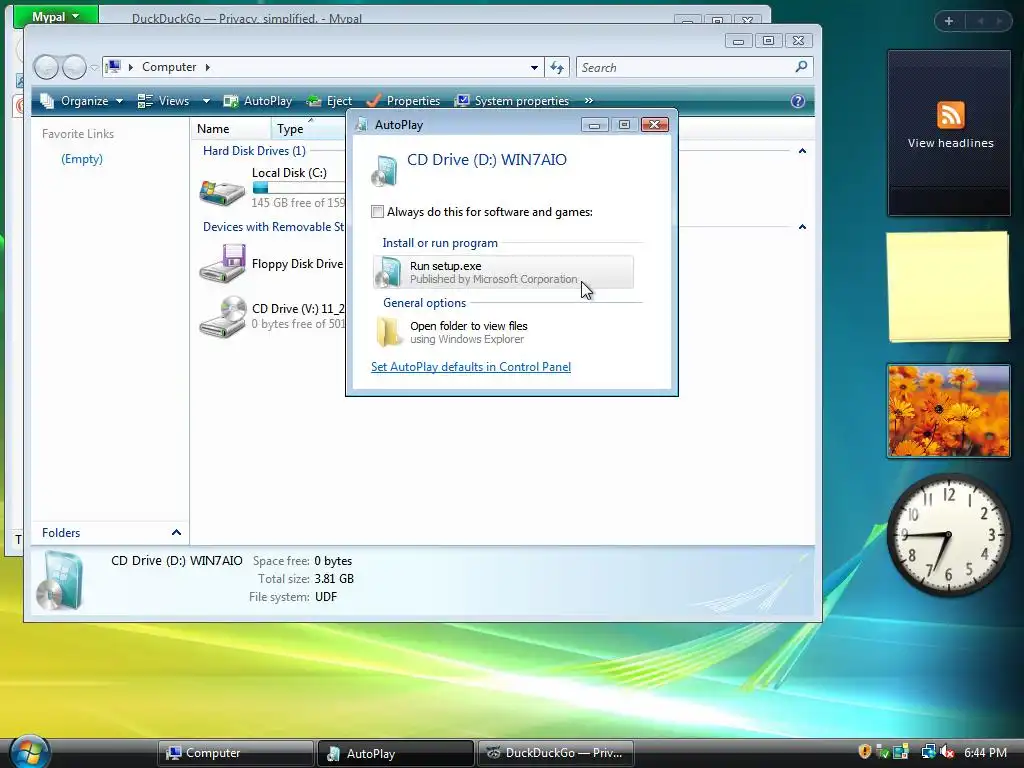Click the sidebar next gadgets arrow
Screen dimensions: 1024x768
999,21
